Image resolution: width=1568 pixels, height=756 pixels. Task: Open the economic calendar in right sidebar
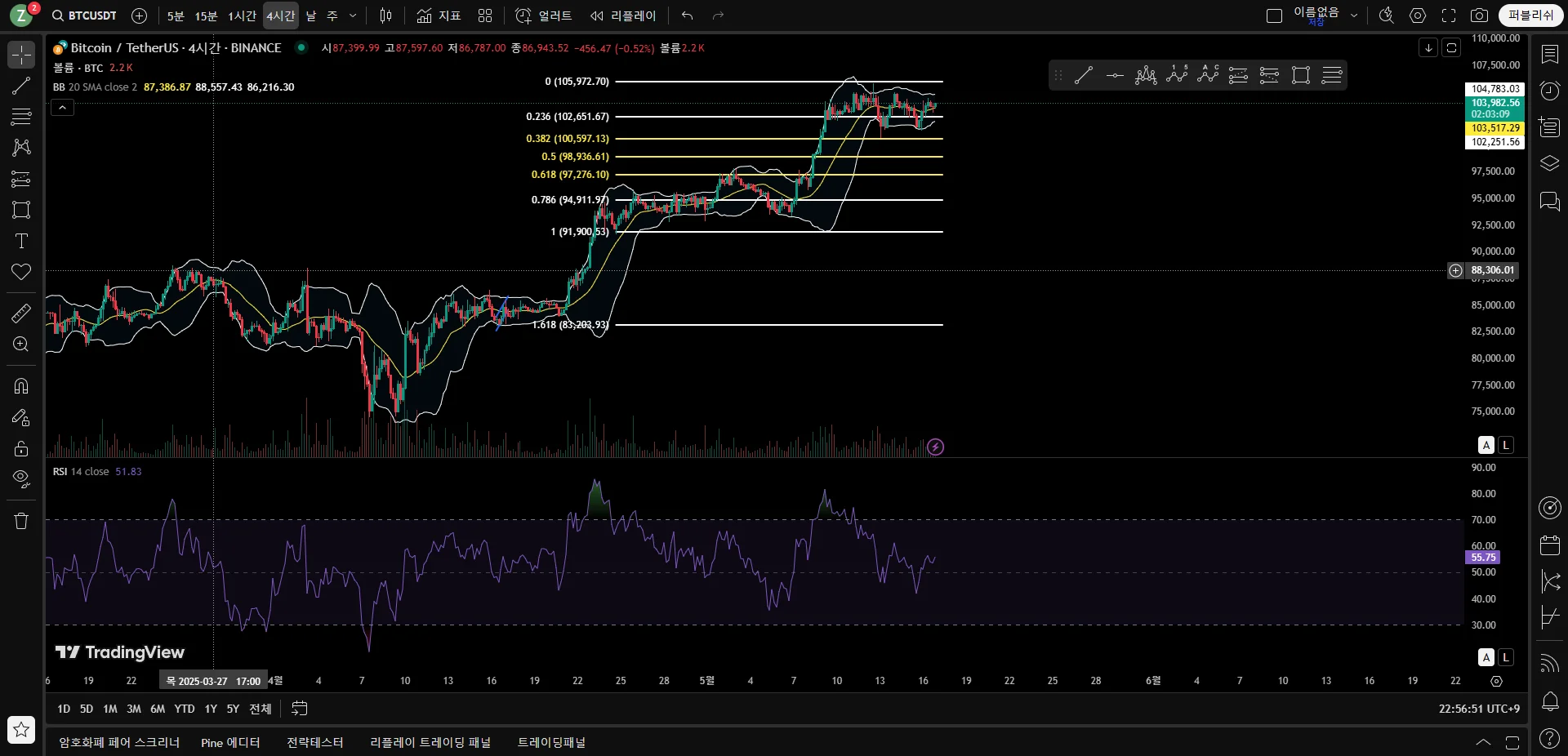[1549, 545]
